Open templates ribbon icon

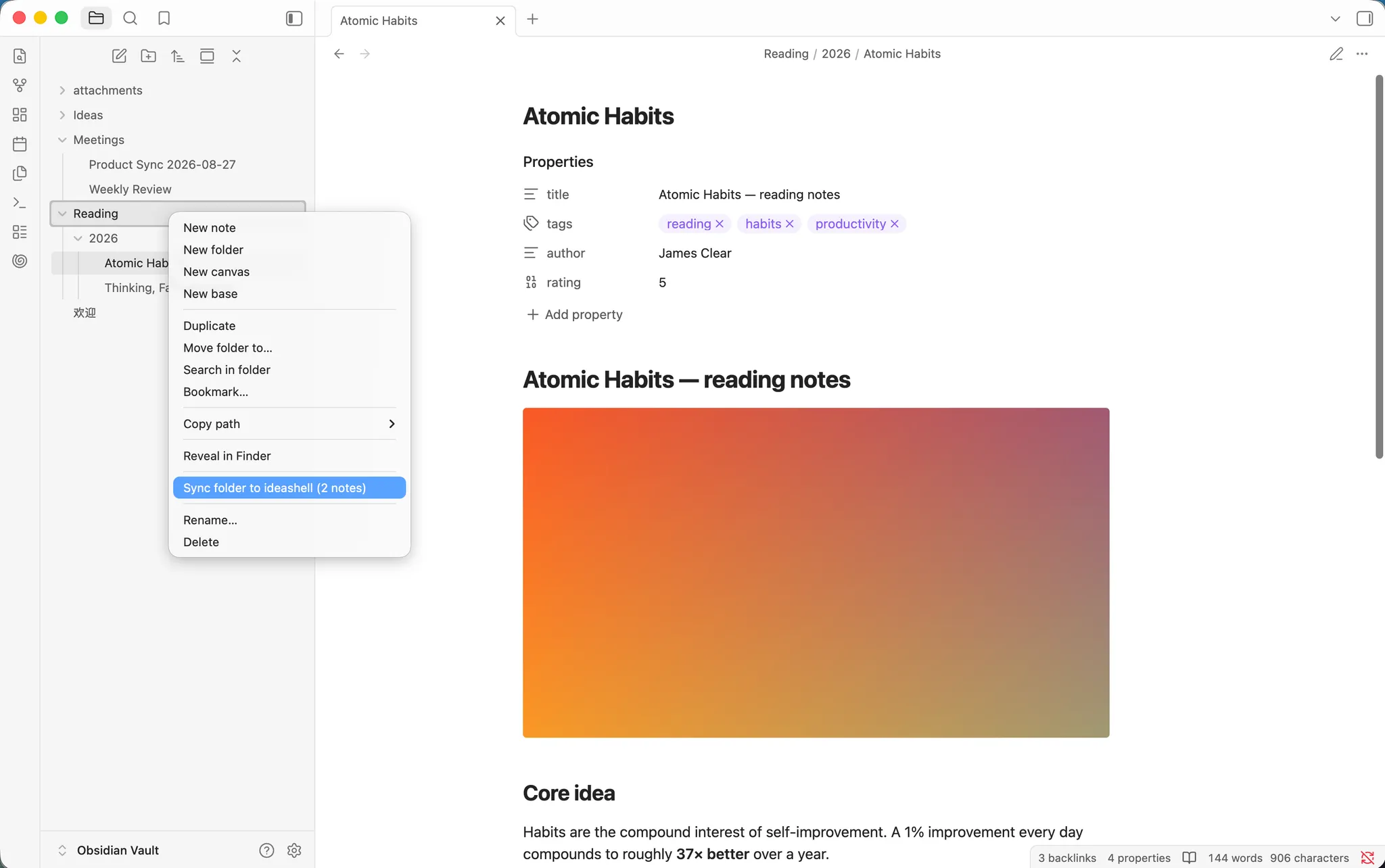pos(20,174)
